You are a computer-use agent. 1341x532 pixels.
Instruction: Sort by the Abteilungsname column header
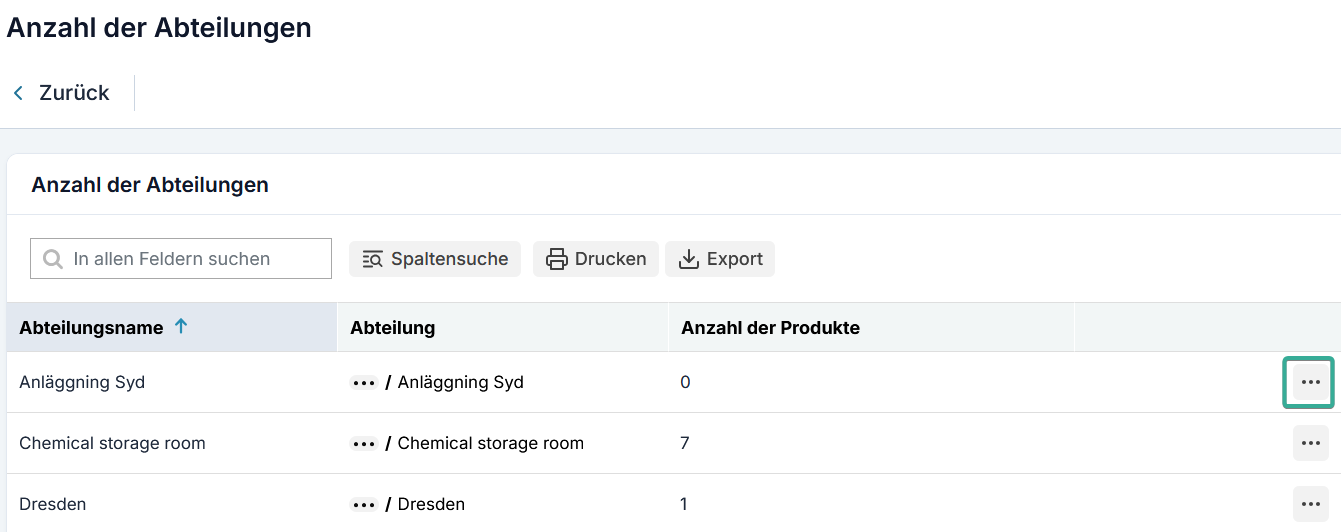(91, 328)
